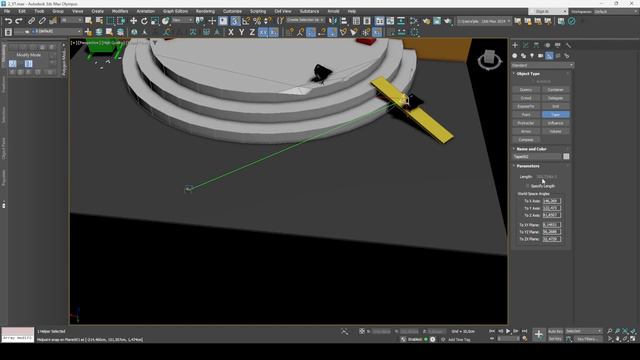The width and height of the screenshot is (640, 360).
Task: Open the Modify panel tab icon
Action: click(526, 45)
